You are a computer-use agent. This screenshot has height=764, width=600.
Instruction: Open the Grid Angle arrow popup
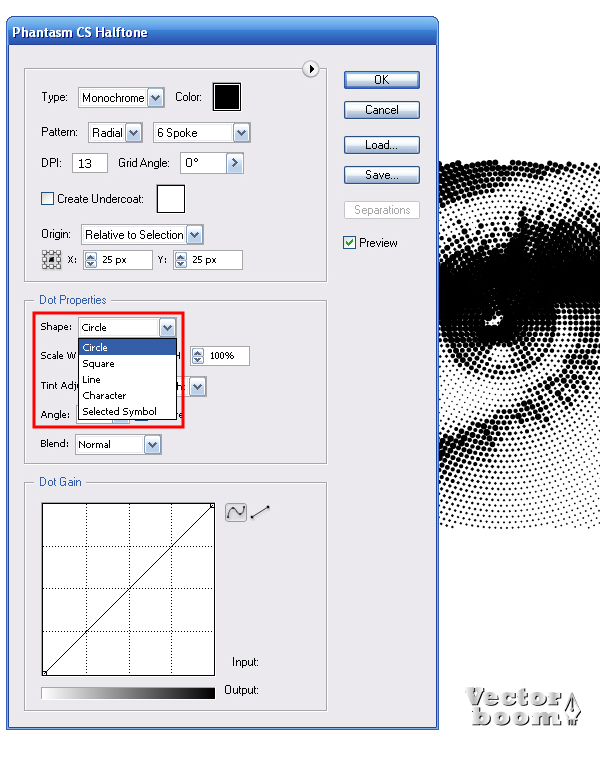234,163
